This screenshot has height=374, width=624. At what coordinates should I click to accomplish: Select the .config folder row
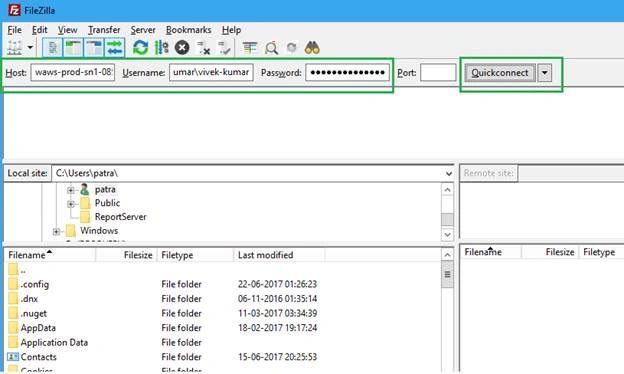coord(223,284)
